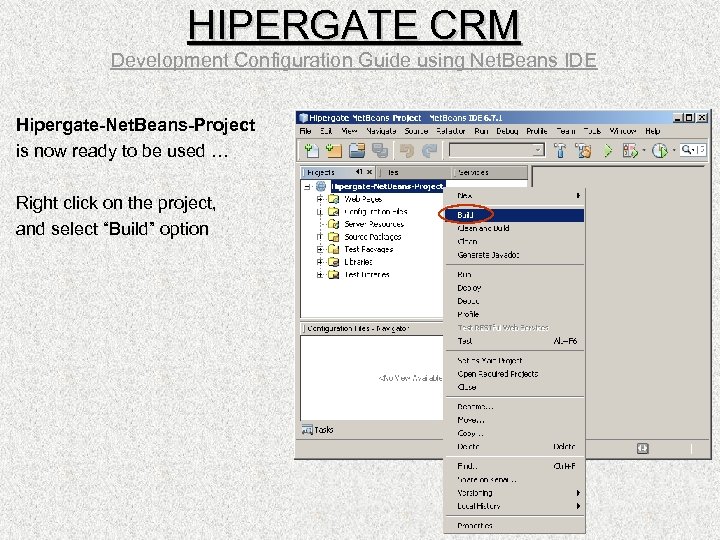720x540 pixels.
Task: Open the Profile Main Project dropdown arrow
Action: [674, 150]
